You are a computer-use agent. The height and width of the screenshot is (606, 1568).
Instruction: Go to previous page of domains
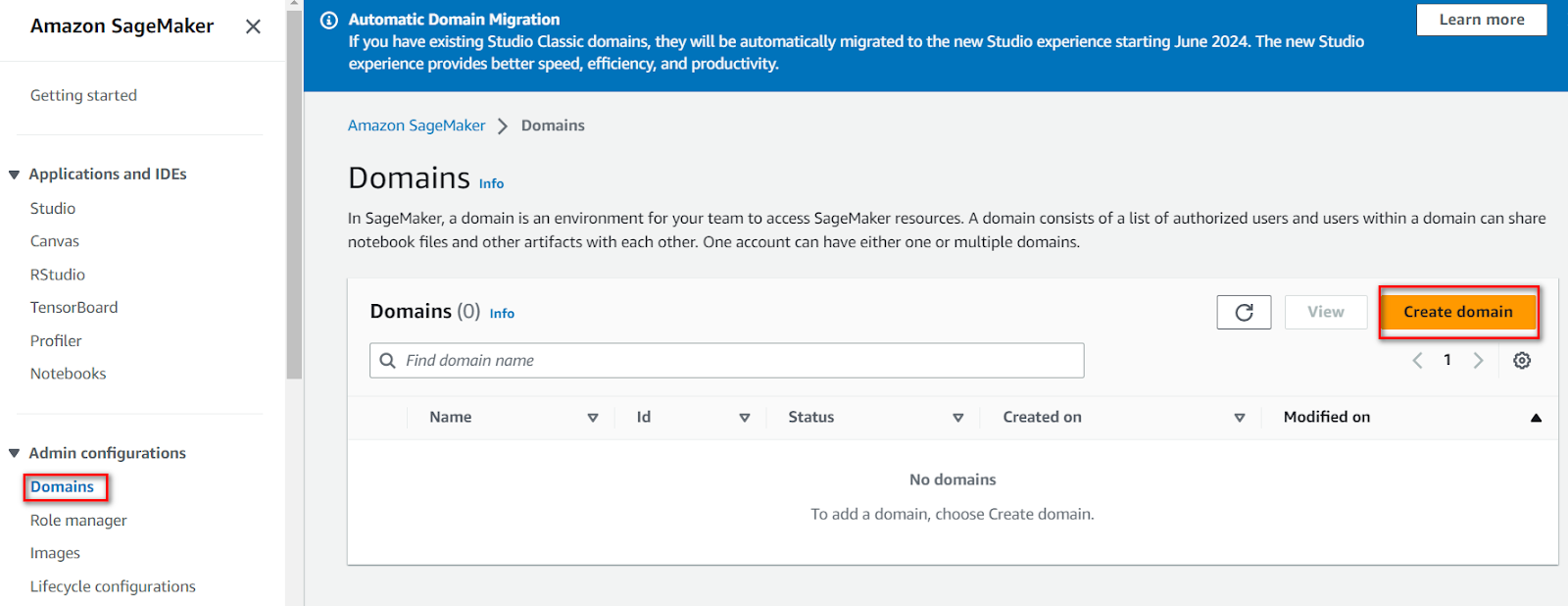(x=1417, y=360)
